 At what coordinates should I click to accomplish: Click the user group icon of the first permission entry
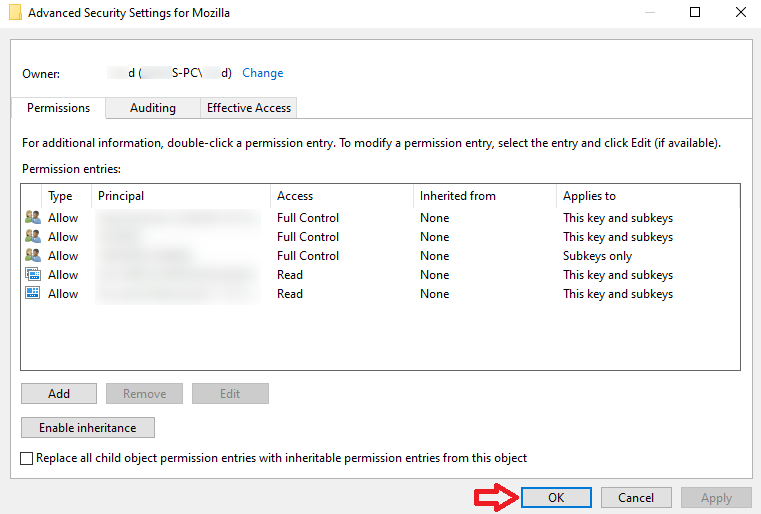point(32,218)
